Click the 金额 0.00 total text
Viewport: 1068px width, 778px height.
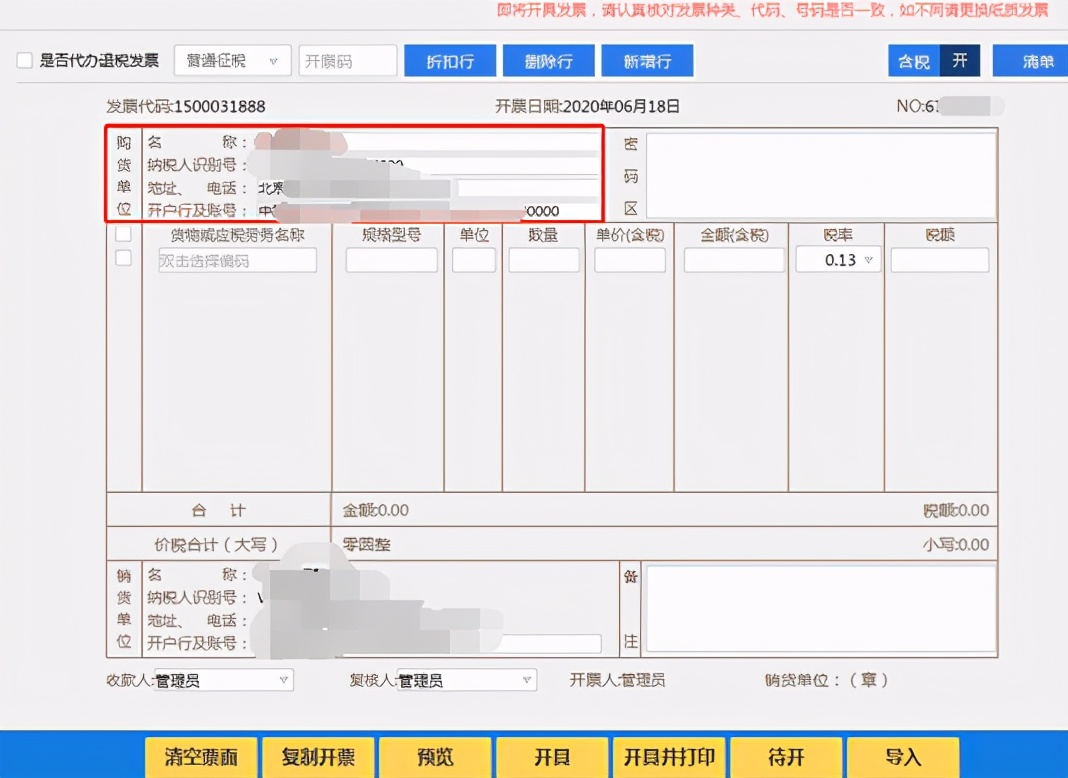click(x=375, y=510)
